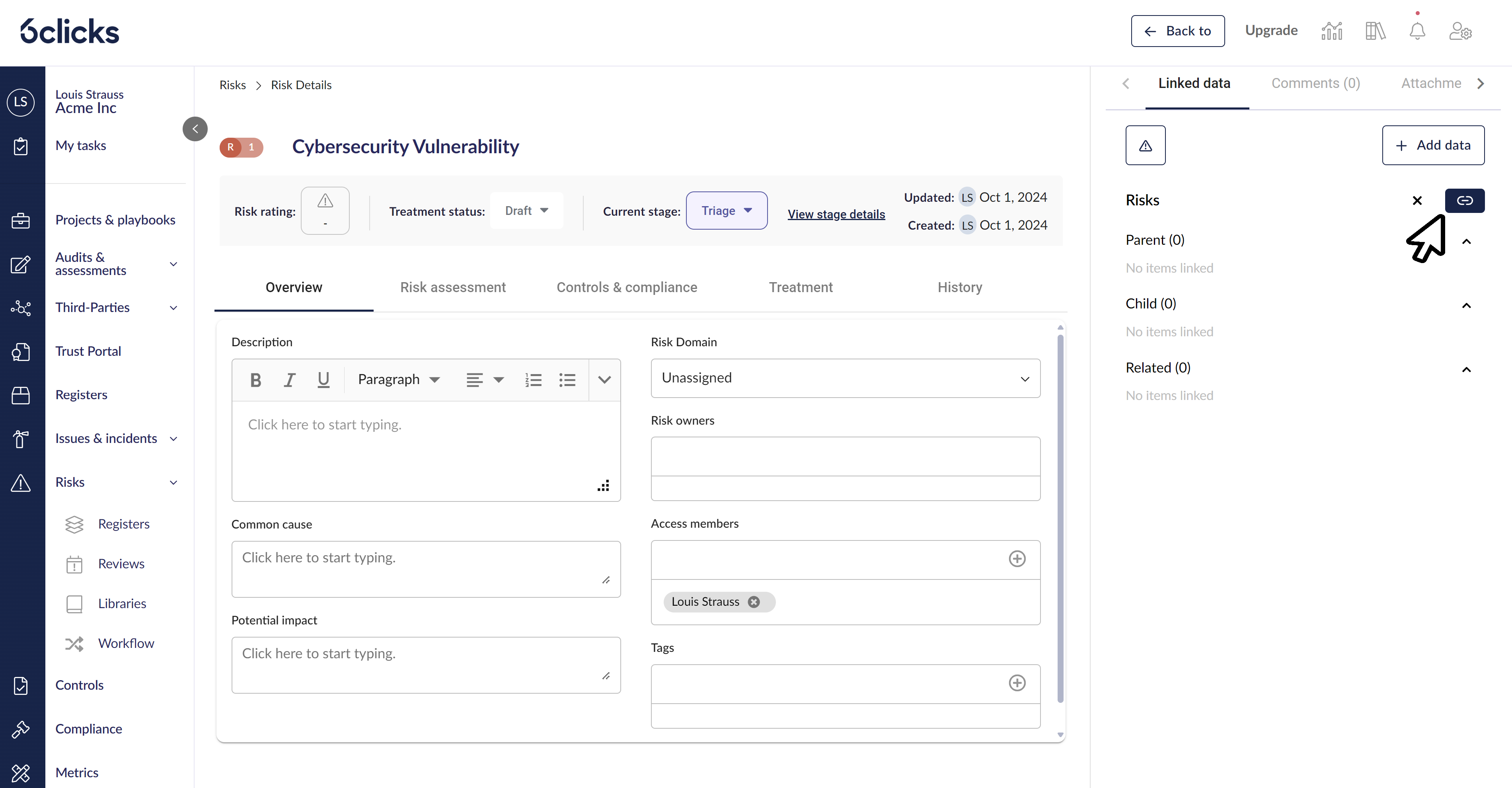Switch to the Risk assessment tab
Screen dimensions: 1512x788
coord(452,288)
